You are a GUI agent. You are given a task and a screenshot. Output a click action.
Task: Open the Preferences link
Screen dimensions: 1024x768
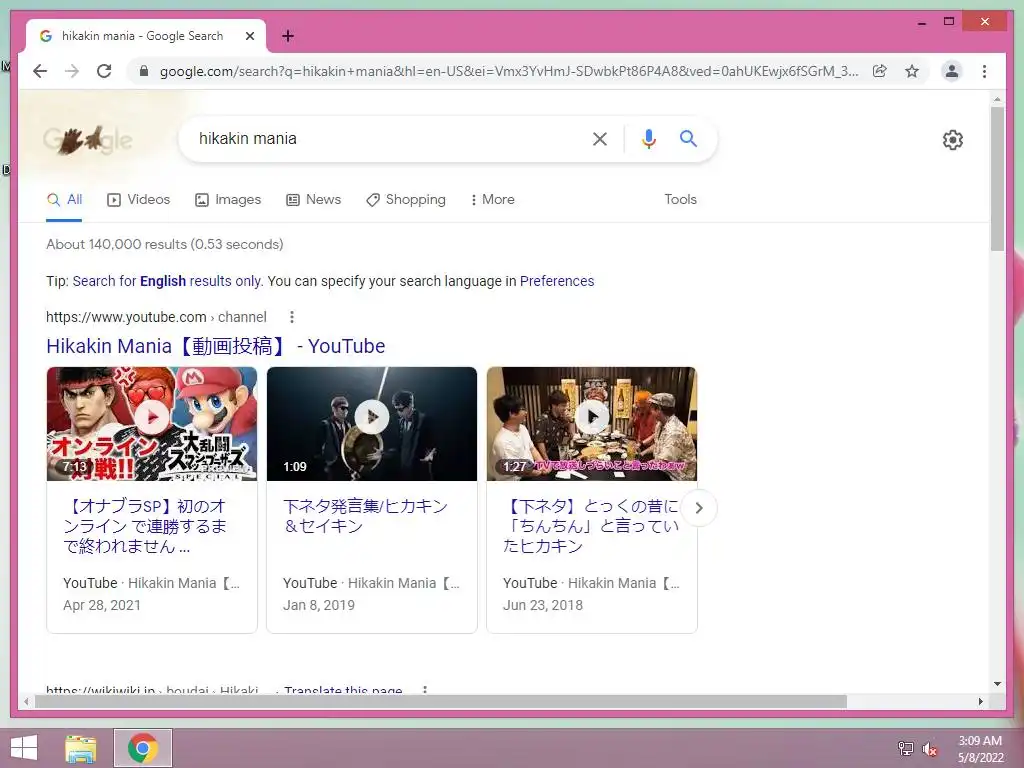click(x=557, y=281)
